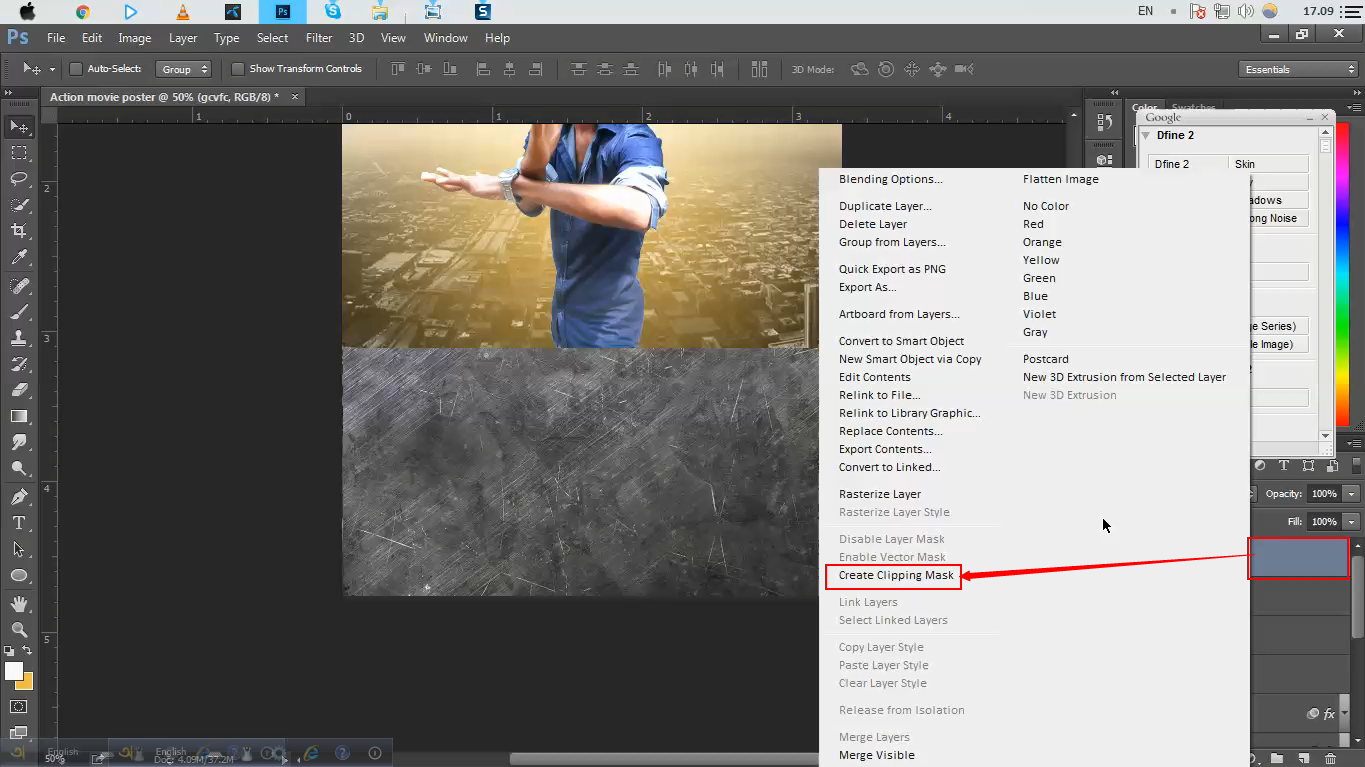
Task: Select the Gradient tool
Action: (20, 416)
